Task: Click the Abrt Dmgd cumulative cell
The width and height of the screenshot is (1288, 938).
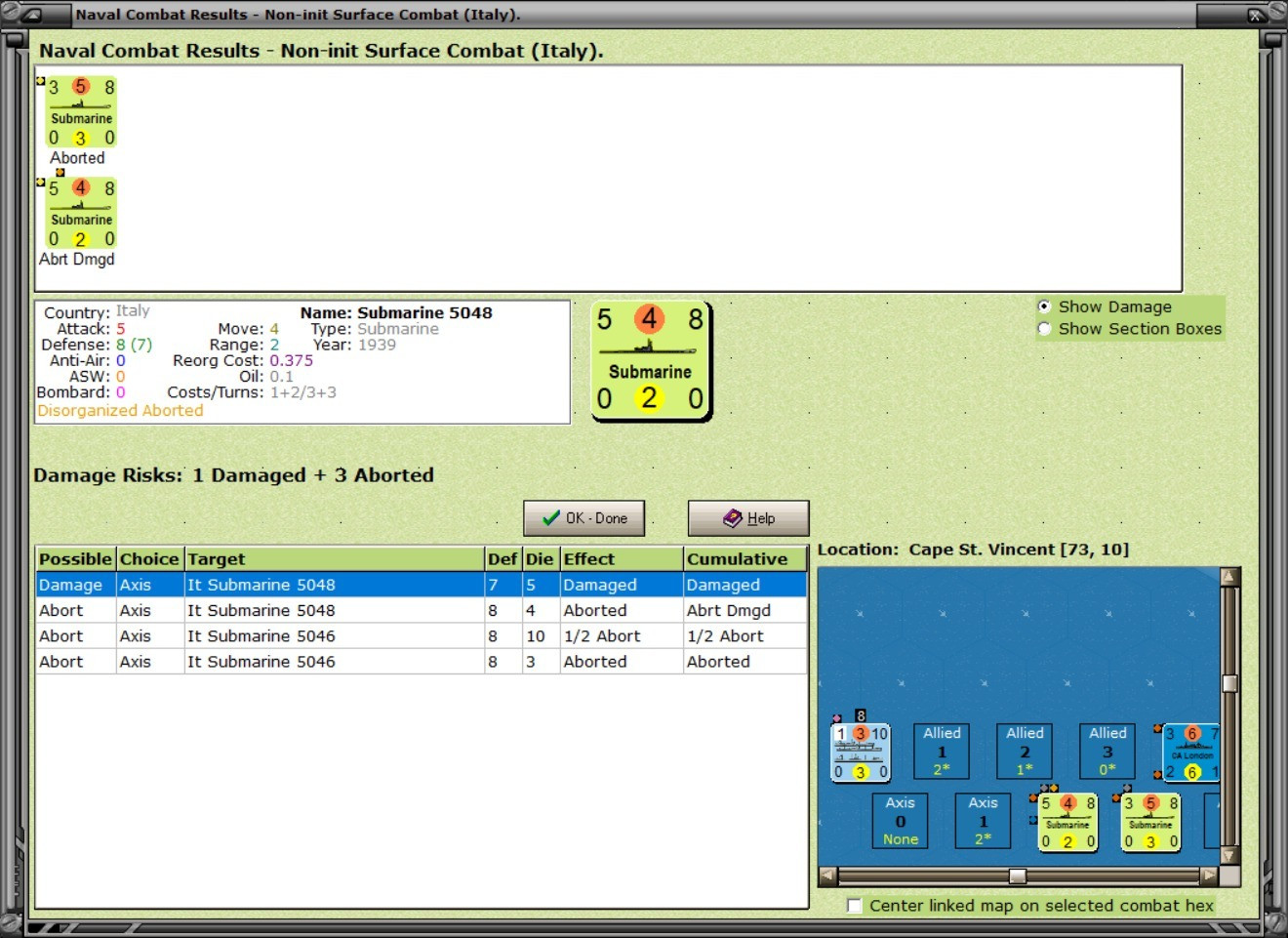Action: tap(745, 610)
